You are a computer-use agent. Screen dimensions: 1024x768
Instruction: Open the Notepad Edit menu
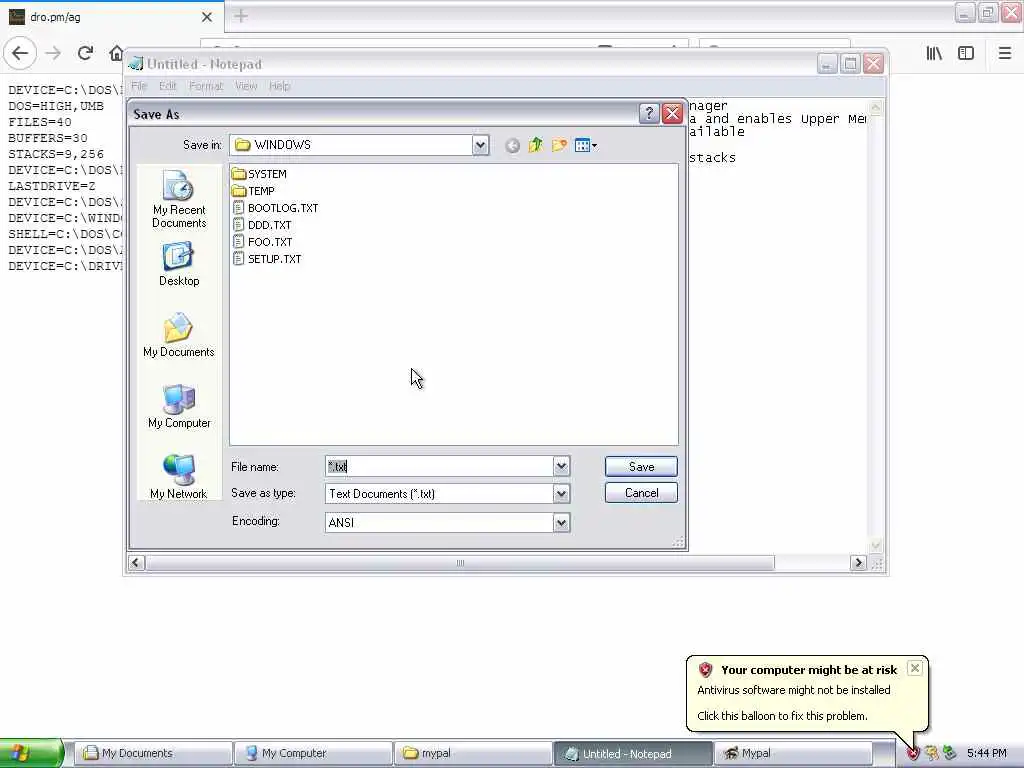point(167,86)
